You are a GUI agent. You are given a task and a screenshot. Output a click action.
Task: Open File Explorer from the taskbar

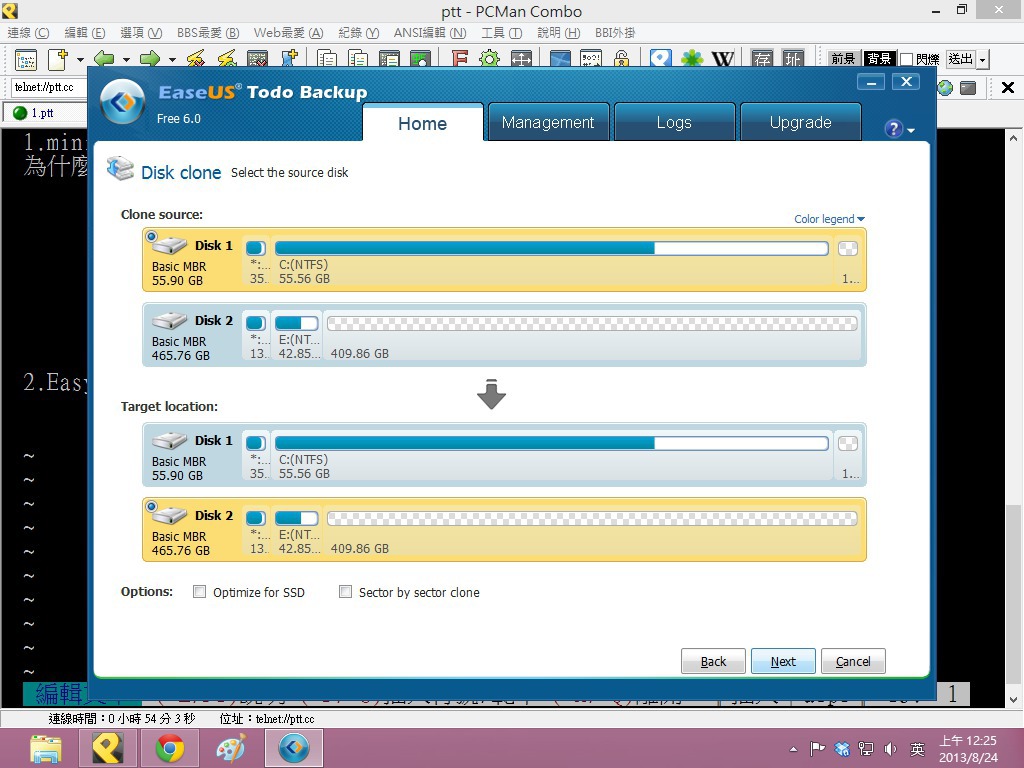(x=46, y=748)
